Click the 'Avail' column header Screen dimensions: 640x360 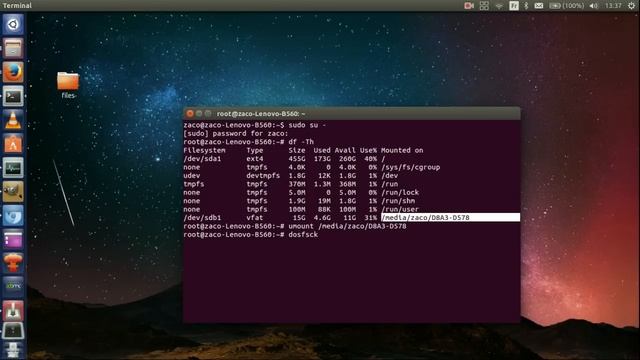point(345,150)
